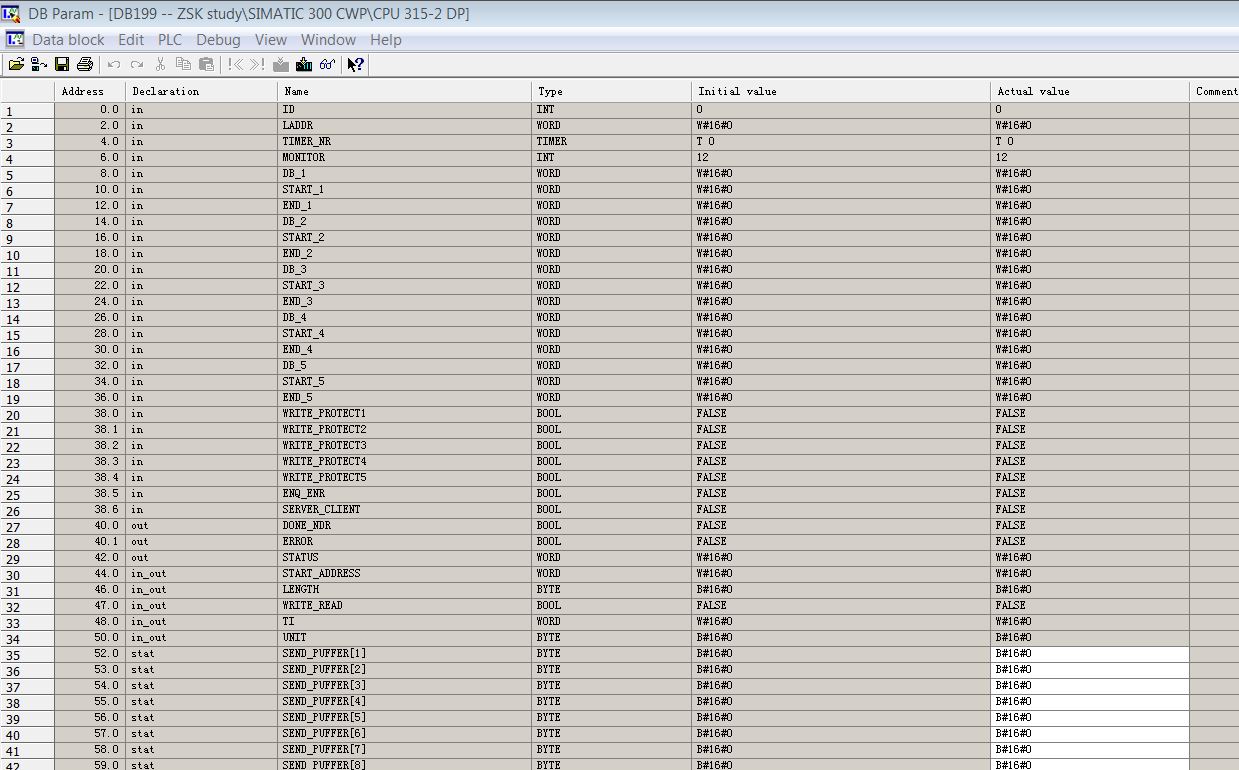The height and width of the screenshot is (770, 1239).
Task: Edit actual value of SEND_PUFFER[4]
Action: coord(1090,701)
